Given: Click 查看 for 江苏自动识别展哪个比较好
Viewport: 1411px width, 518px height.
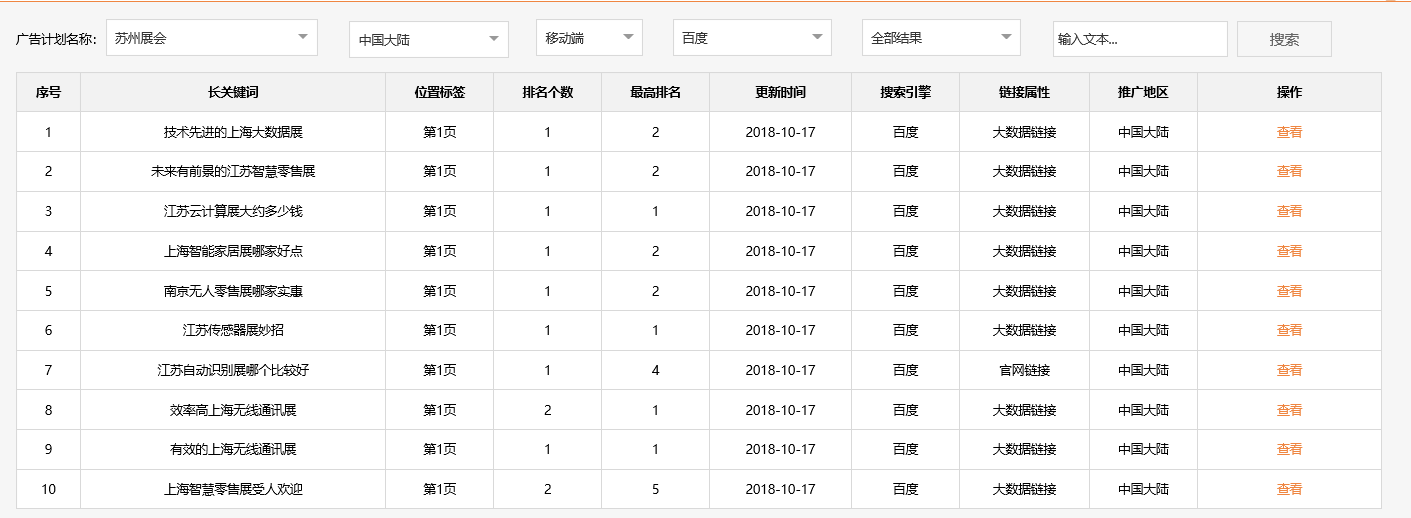Looking at the screenshot, I should [1290, 370].
